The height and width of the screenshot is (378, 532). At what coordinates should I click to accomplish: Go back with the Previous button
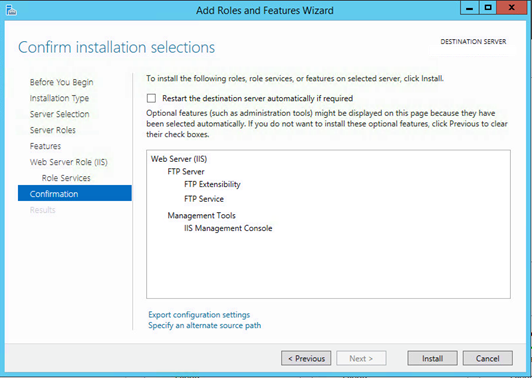pyautogui.click(x=306, y=358)
